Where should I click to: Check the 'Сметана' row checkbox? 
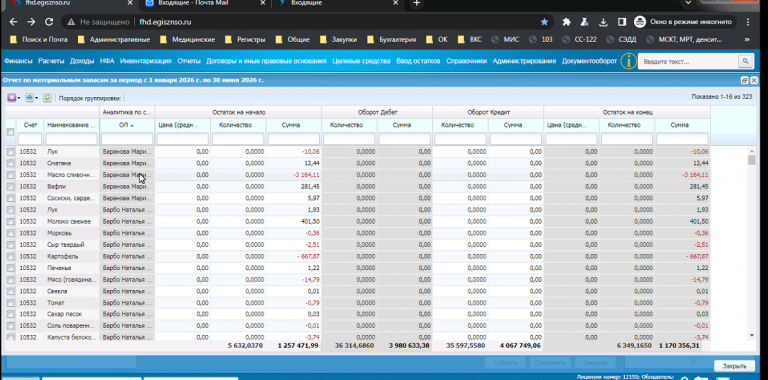(10, 163)
